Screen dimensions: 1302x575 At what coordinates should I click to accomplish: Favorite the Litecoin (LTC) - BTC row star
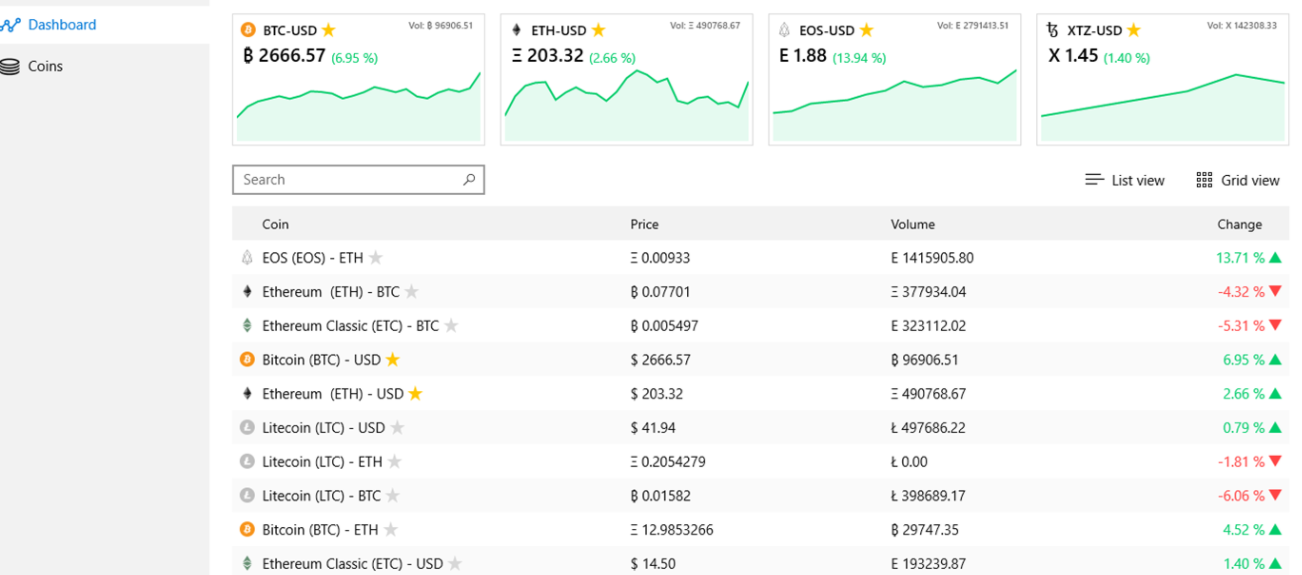(394, 496)
